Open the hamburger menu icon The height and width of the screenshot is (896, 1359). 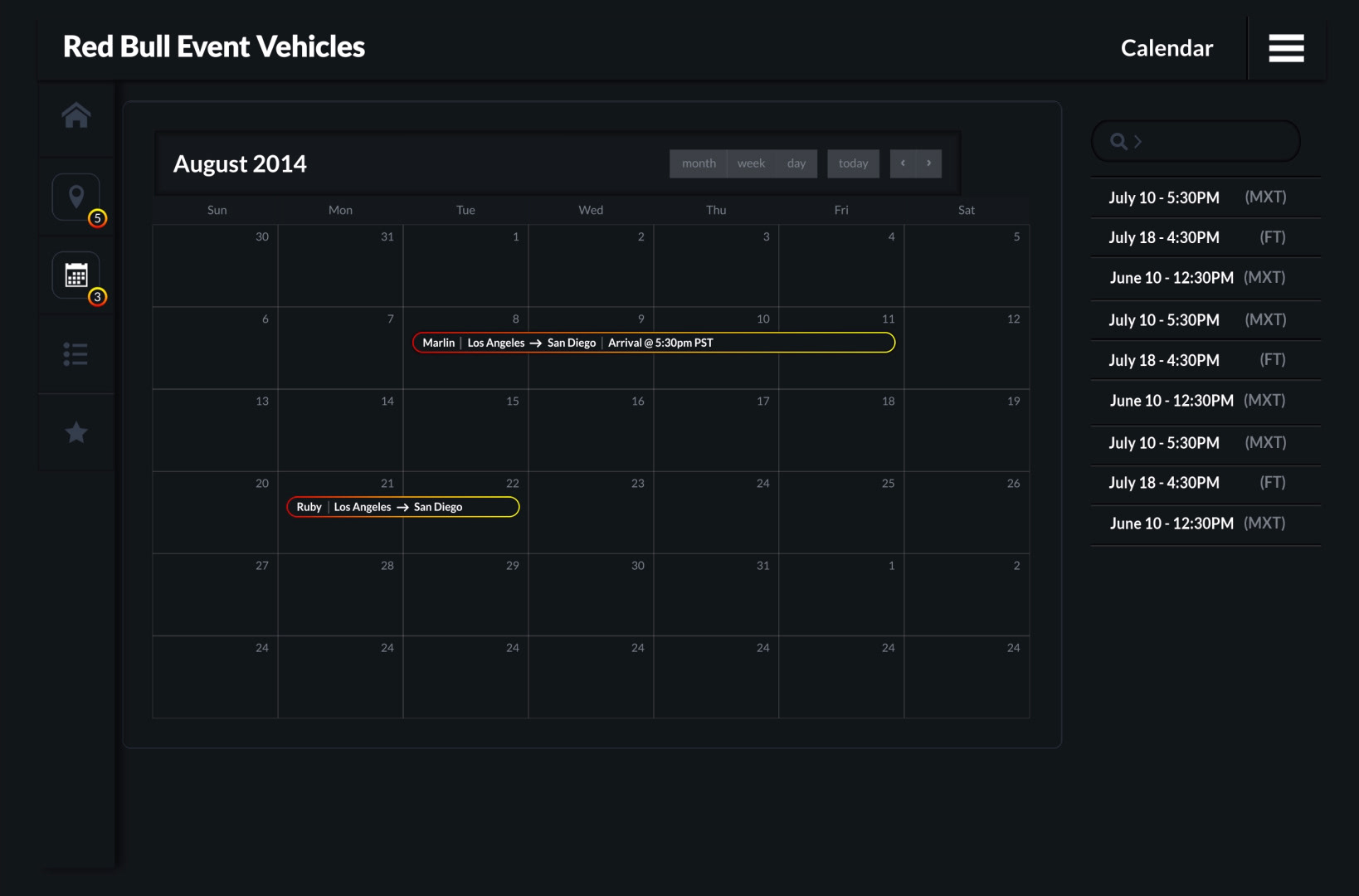(1286, 48)
